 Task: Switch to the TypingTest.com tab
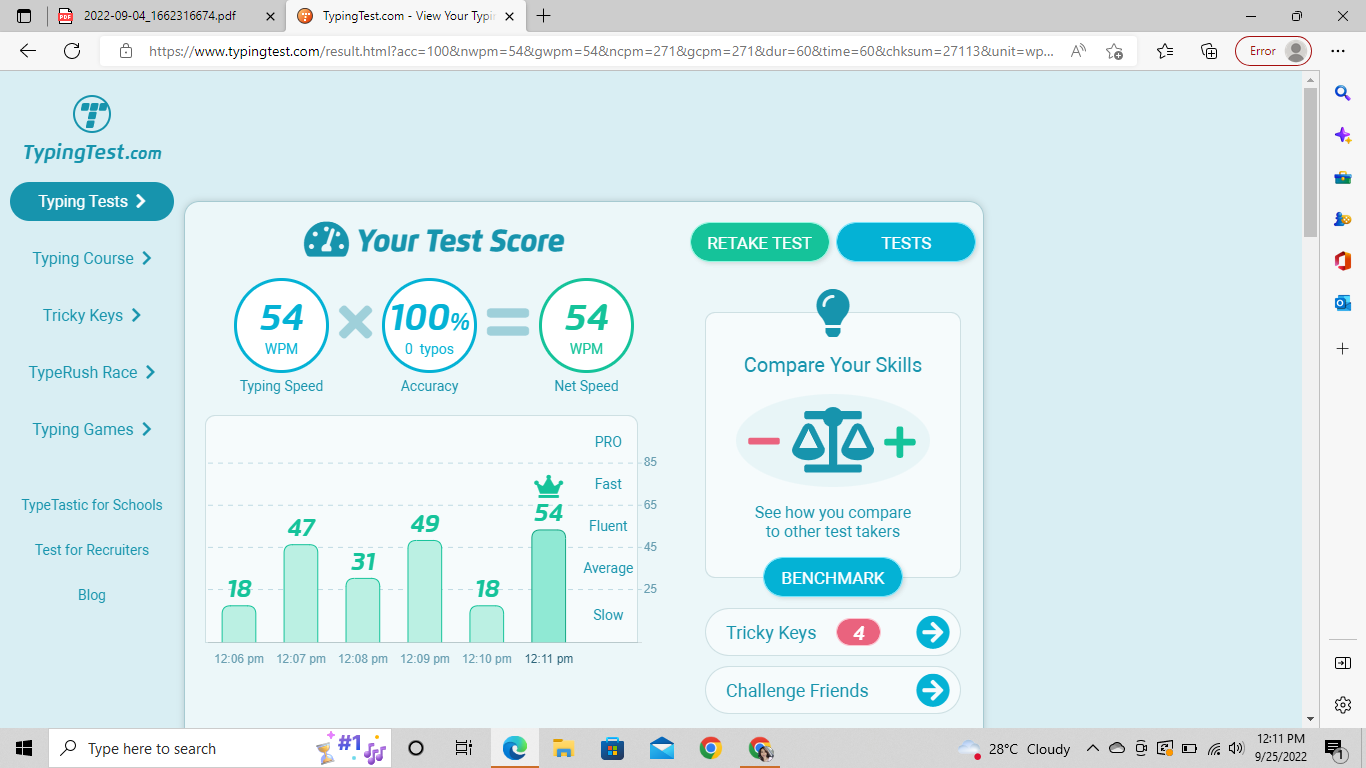(407, 16)
